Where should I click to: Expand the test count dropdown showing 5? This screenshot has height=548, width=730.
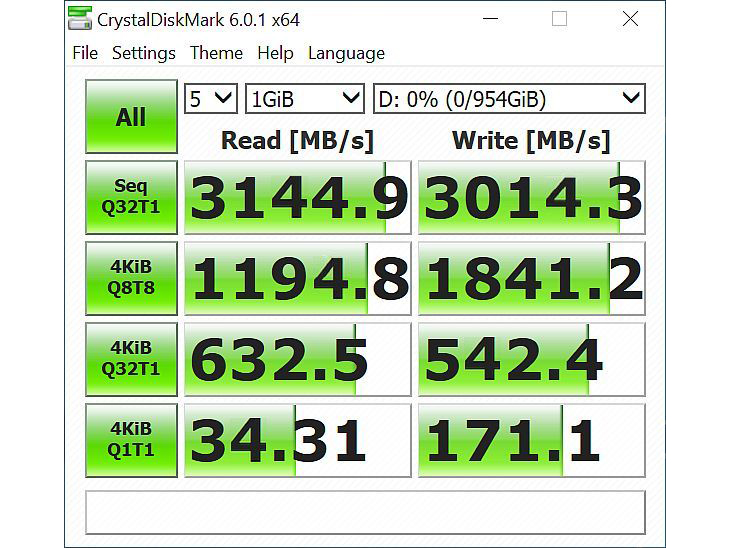(211, 98)
